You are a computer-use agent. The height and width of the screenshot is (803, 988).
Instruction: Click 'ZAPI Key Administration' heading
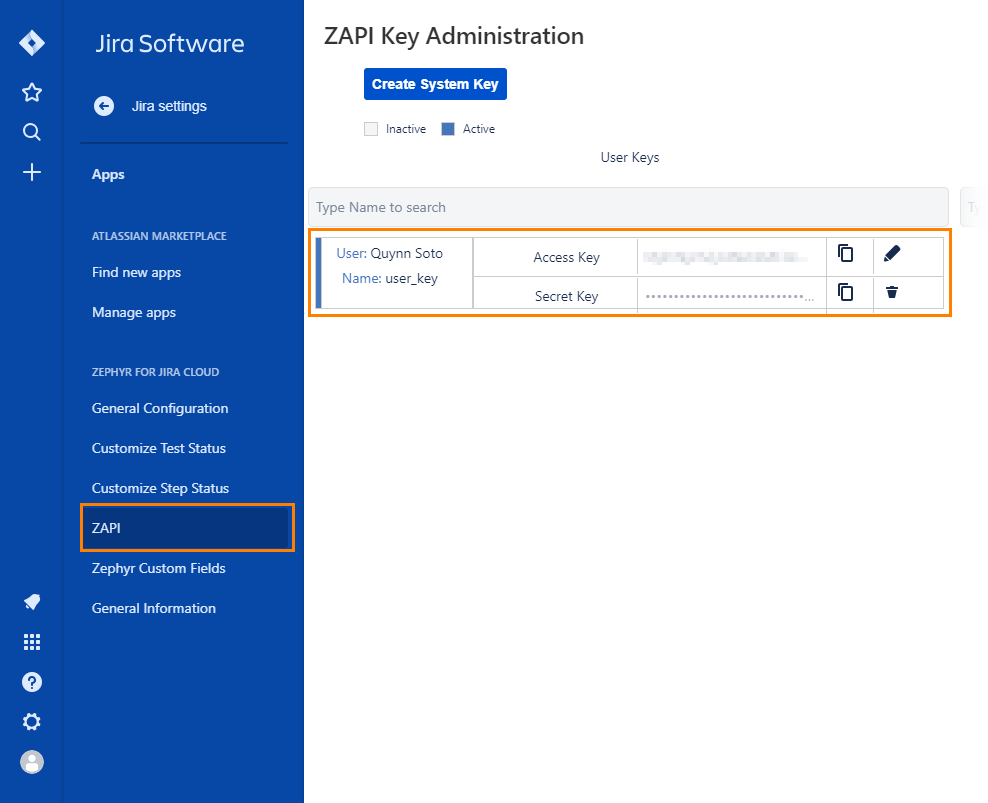(x=454, y=36)
